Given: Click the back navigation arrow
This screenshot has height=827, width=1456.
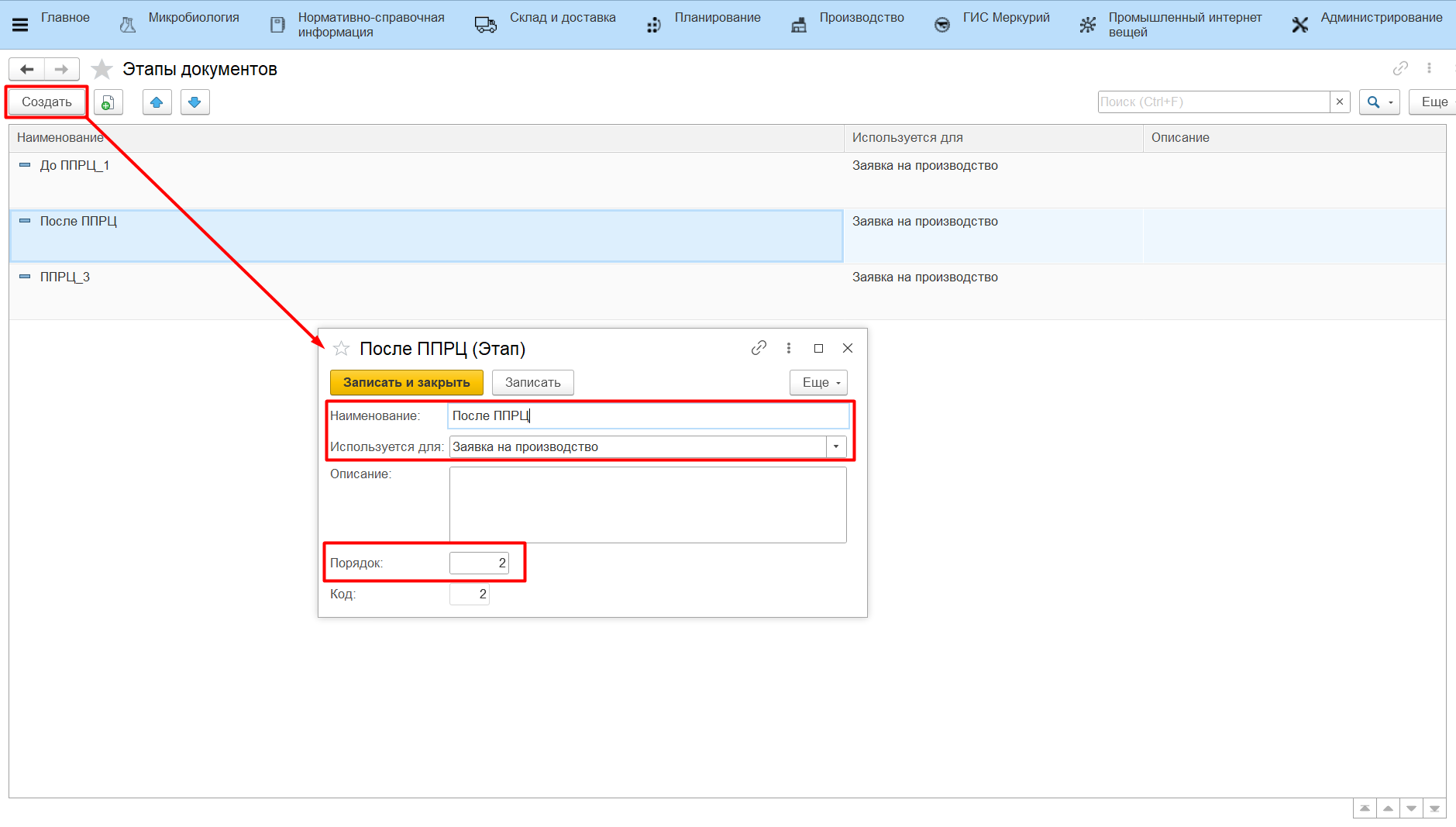Looking at the screenshot, I should (x=27, y=70).
